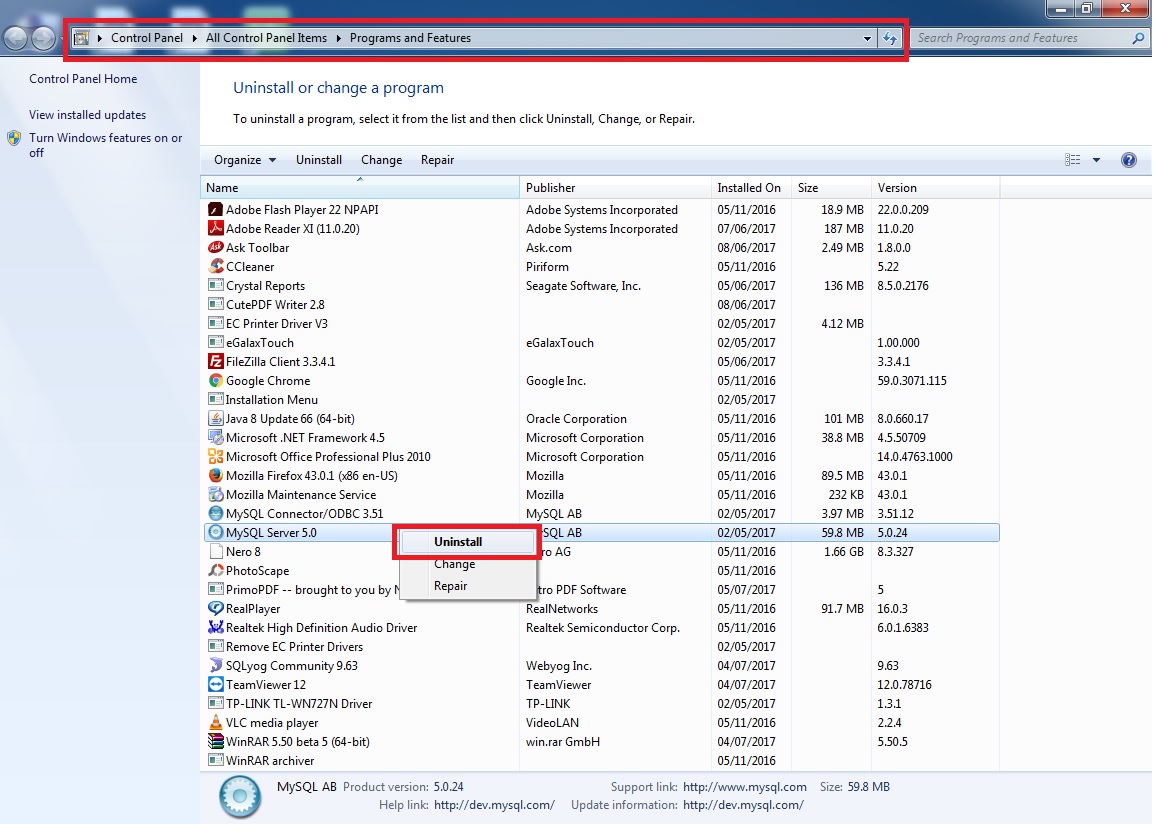Click the VLC media player cone icon
The height and width of the screenshot is (824, 1154).
click(x=216, y=723)
